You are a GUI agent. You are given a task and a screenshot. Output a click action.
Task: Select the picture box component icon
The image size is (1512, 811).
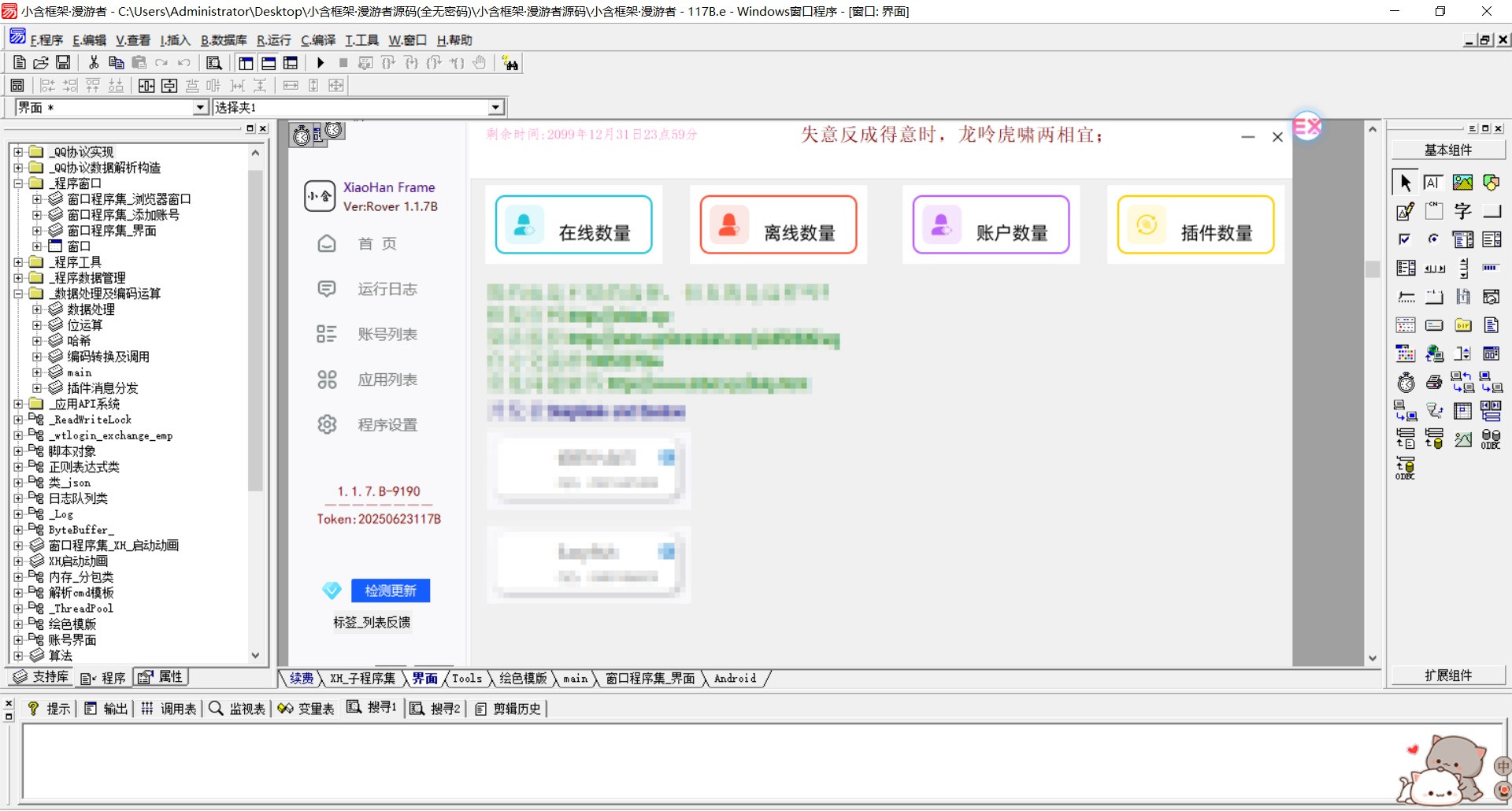tap(1462, 183)
